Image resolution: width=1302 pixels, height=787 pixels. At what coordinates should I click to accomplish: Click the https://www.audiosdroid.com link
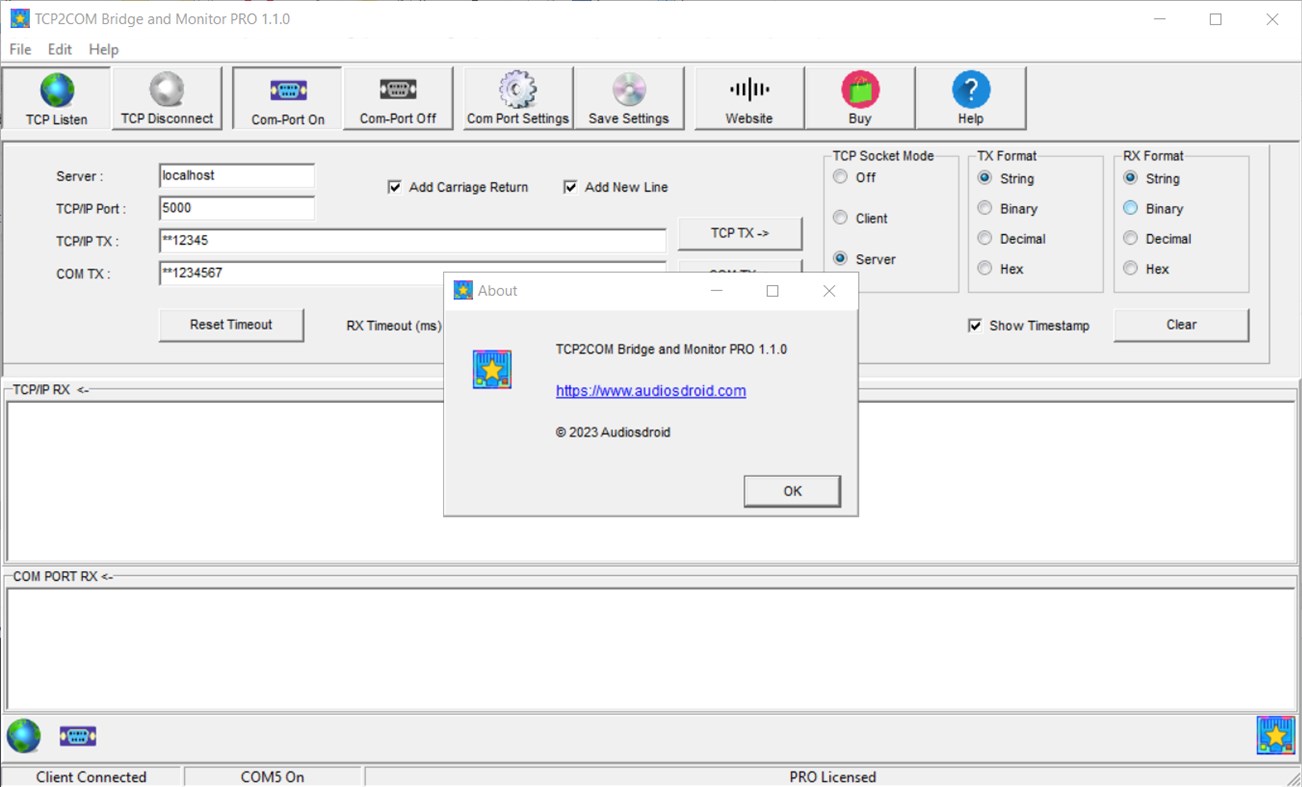click(650, 390)
